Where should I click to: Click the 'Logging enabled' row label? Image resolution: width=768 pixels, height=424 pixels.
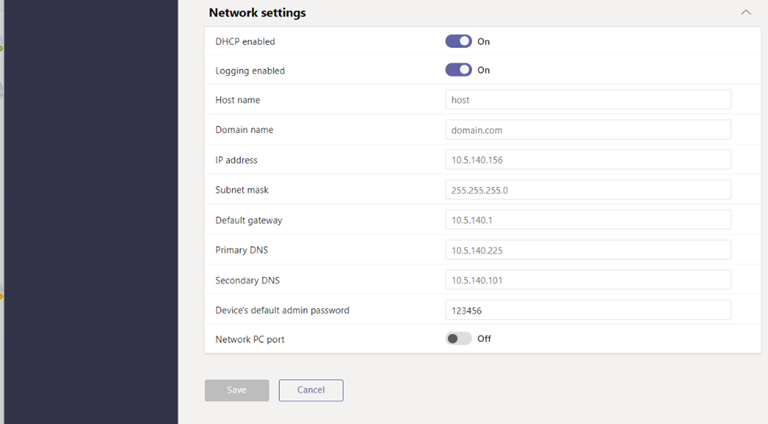pyautogui.click(x=250, y=71)
